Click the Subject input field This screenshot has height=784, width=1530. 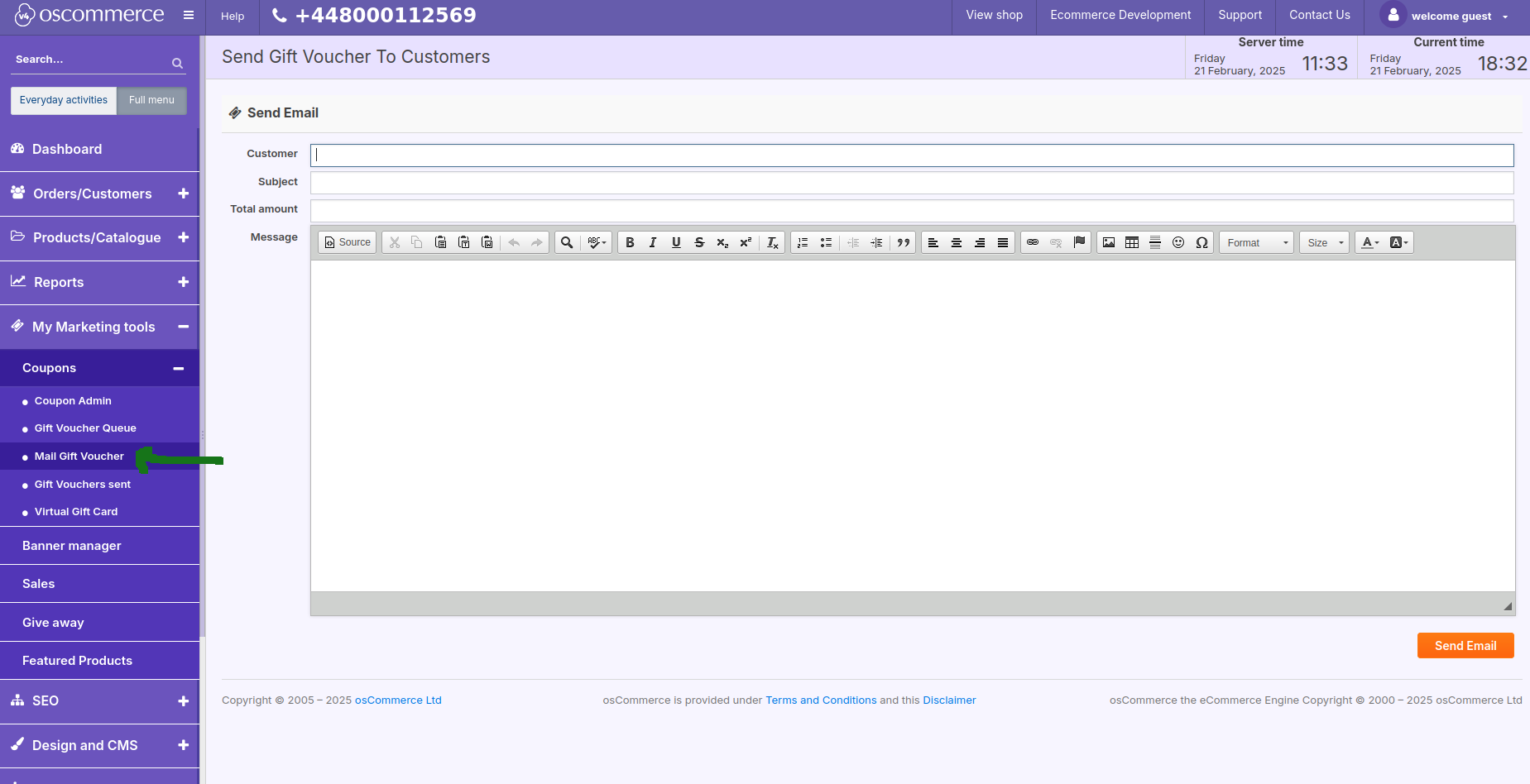click(912, 183)
